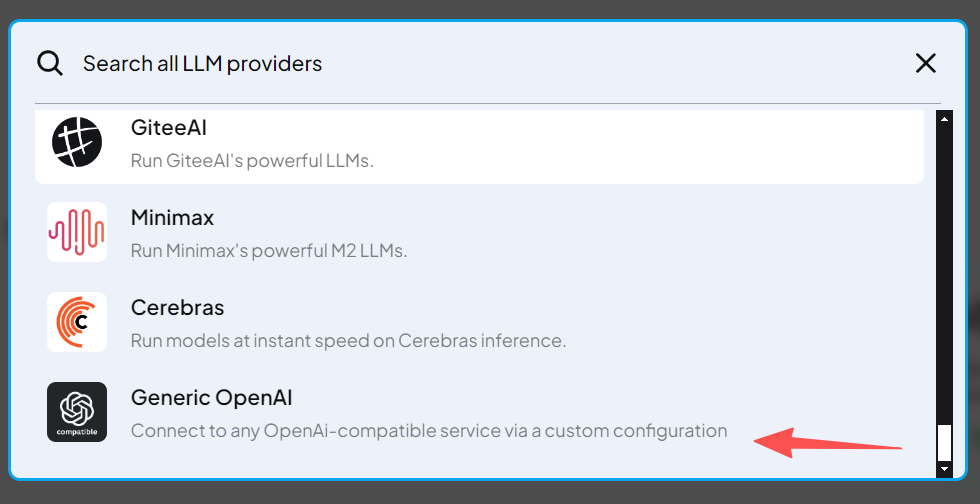Click "Run Minimax's powerful M2 LLMs" text
980x504 pixels.
[269, 251]
